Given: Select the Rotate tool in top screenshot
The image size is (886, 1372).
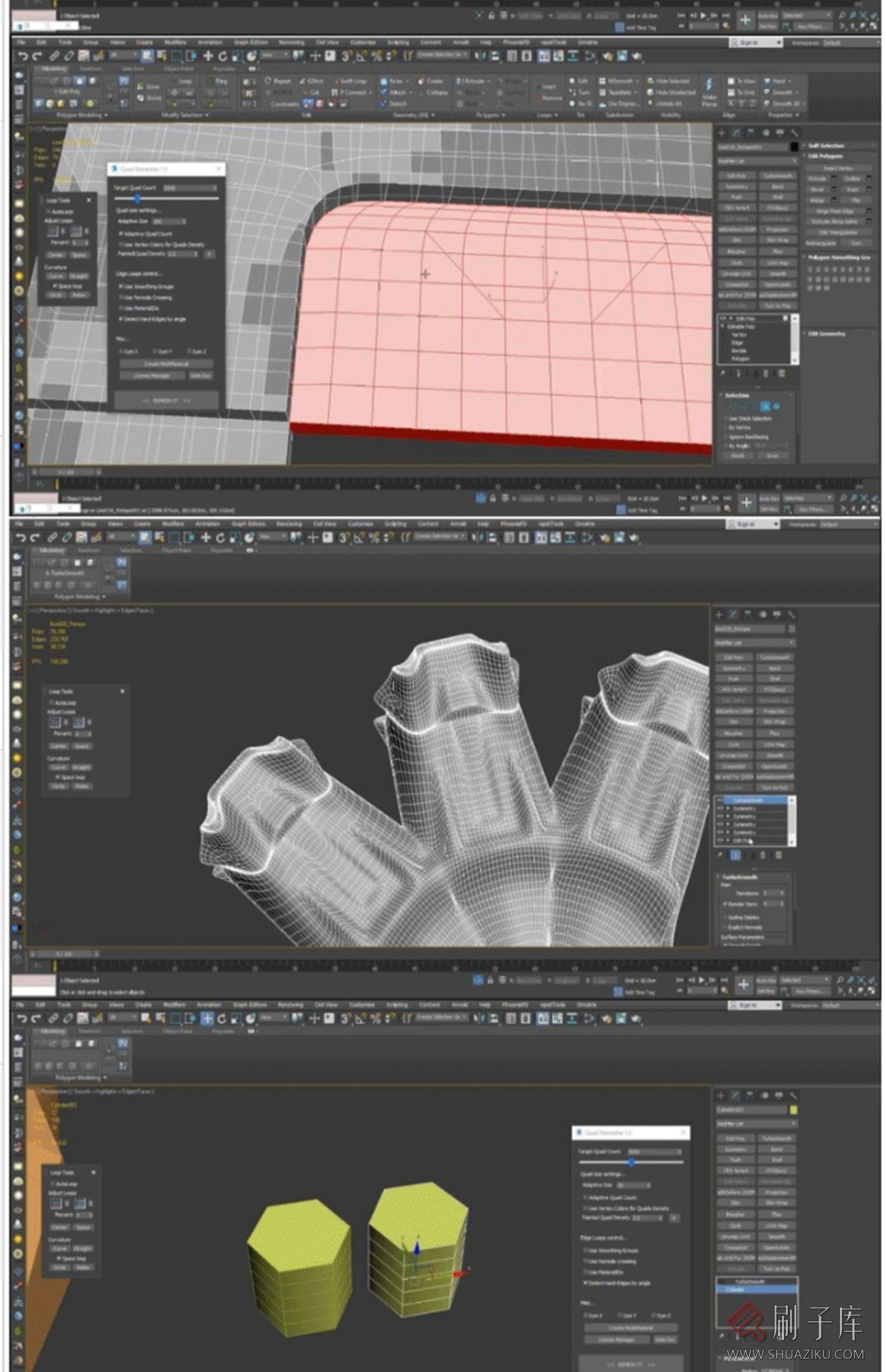Looking at the screenshot, I should (x=223, y=56).
